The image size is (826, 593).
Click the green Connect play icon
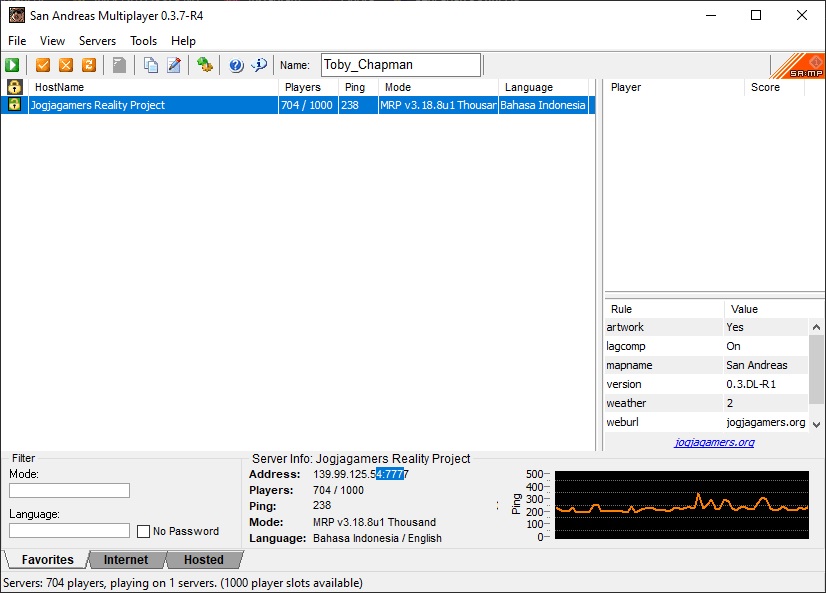(12, 65)
